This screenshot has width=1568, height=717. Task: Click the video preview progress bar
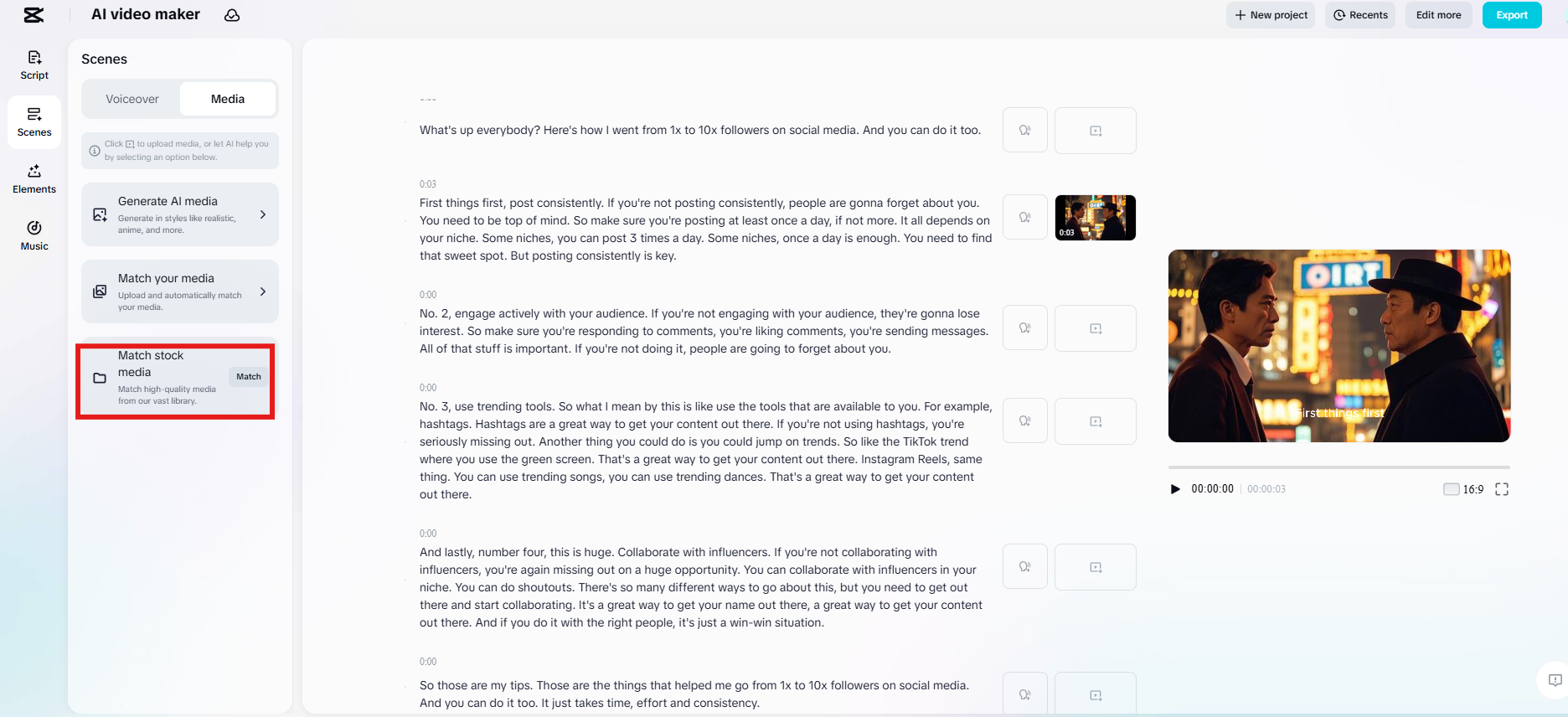pyautogui.click(x=1338, y=467)
